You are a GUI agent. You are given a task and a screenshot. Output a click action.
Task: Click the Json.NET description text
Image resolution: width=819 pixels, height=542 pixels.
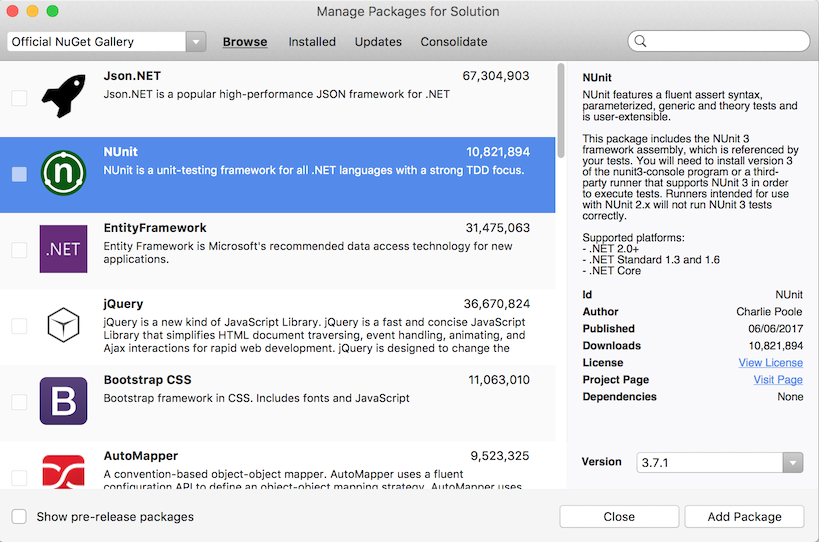[x=276, y=94]
